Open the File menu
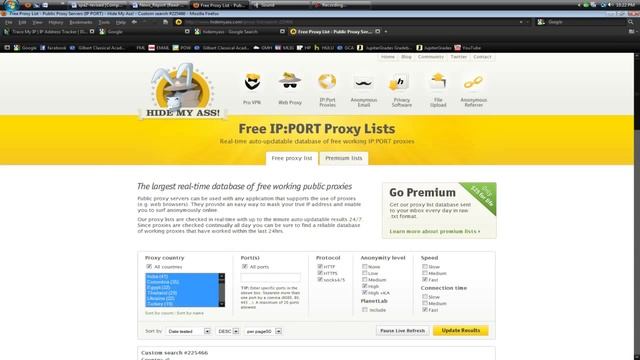Screen dimensions: 640x360 (9, 22)
